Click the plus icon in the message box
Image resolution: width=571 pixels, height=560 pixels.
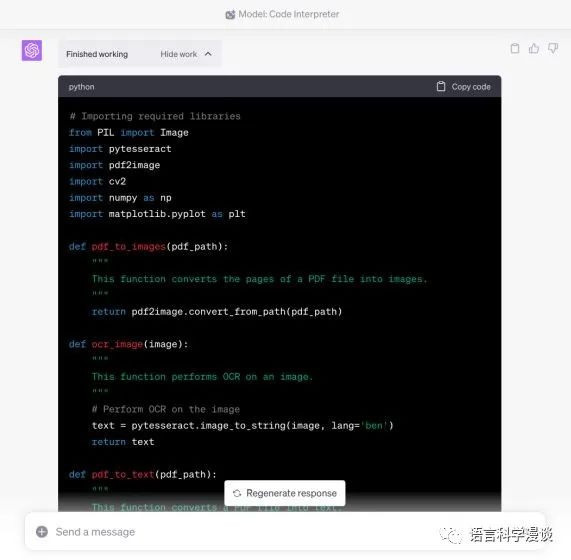point(42,532)
